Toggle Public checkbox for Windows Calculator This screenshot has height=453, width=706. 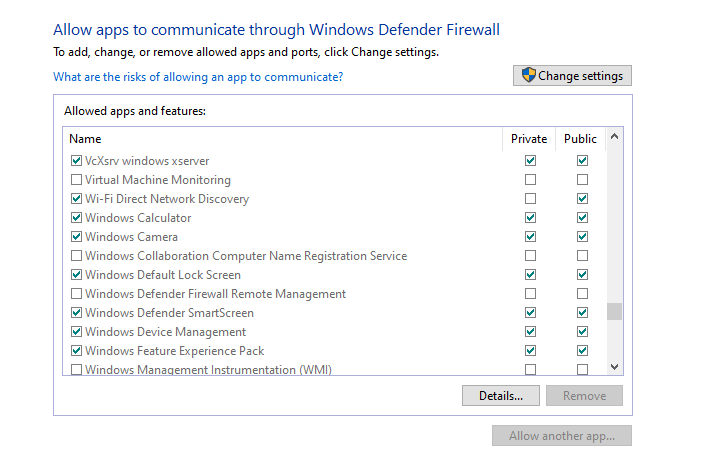click(582, 218)
